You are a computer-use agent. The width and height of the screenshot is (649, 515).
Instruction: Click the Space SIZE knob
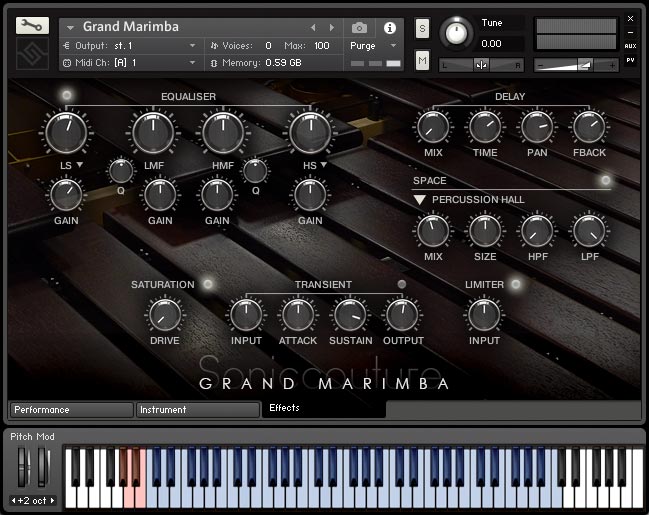tap(485, 231)
